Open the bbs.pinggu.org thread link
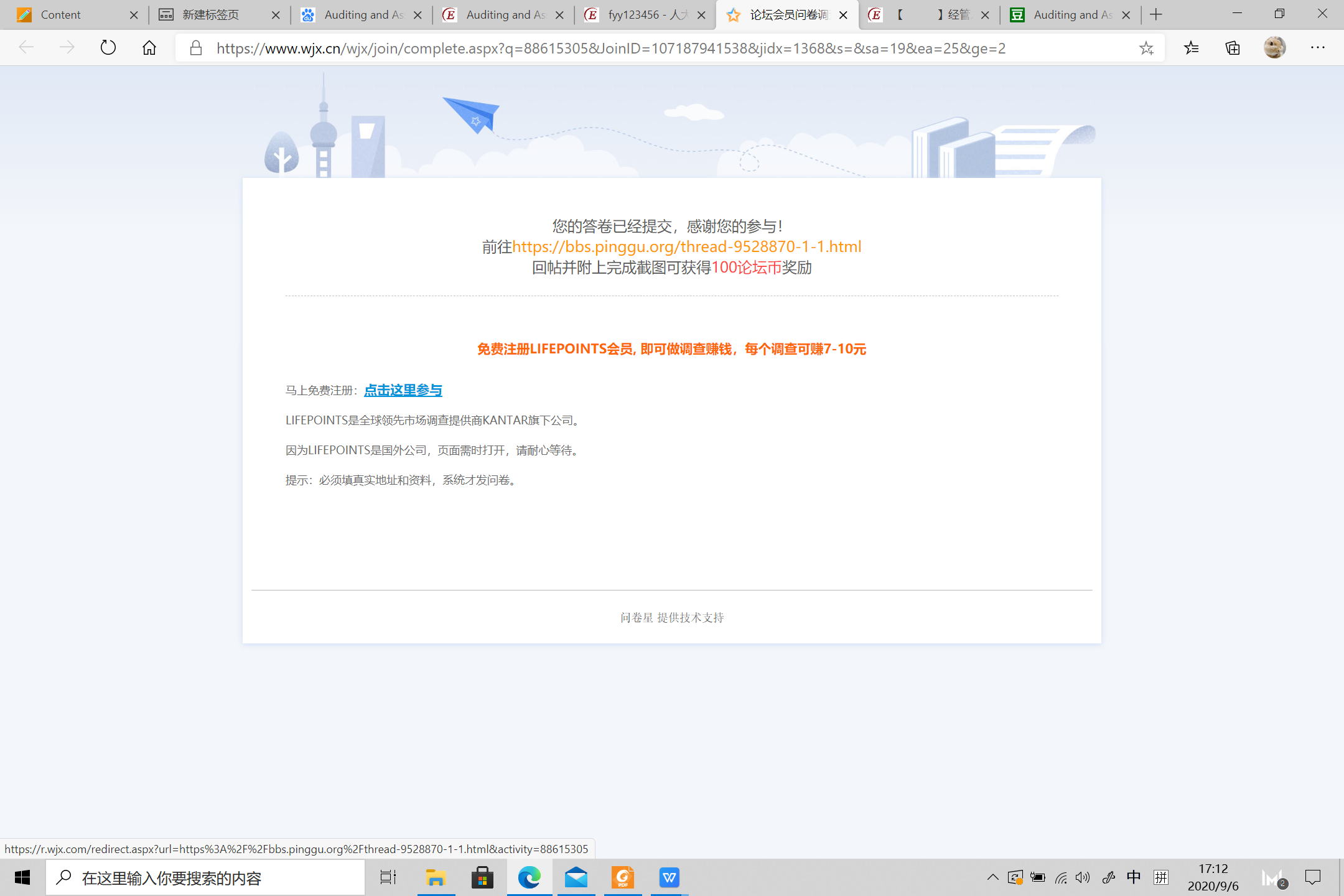The image size is (1344, 896). click(x=686, y=247)
